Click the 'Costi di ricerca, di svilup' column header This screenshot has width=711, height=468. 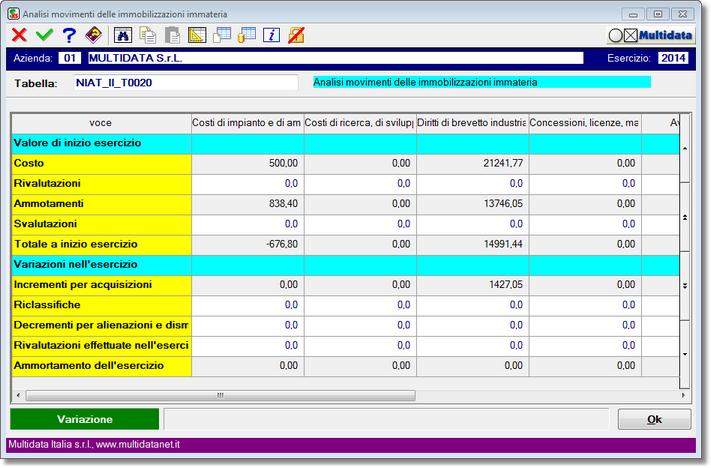pos(360,123)
